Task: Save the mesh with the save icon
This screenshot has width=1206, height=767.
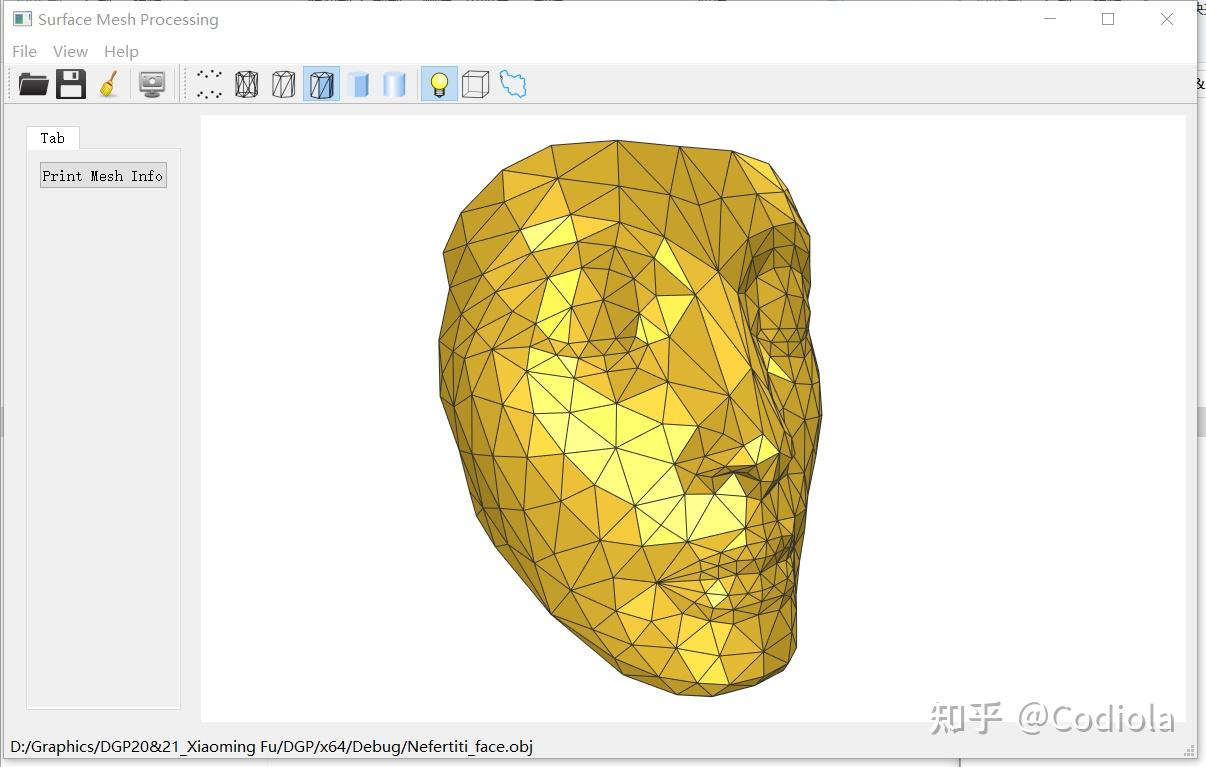Action: (x=70, y=84)
